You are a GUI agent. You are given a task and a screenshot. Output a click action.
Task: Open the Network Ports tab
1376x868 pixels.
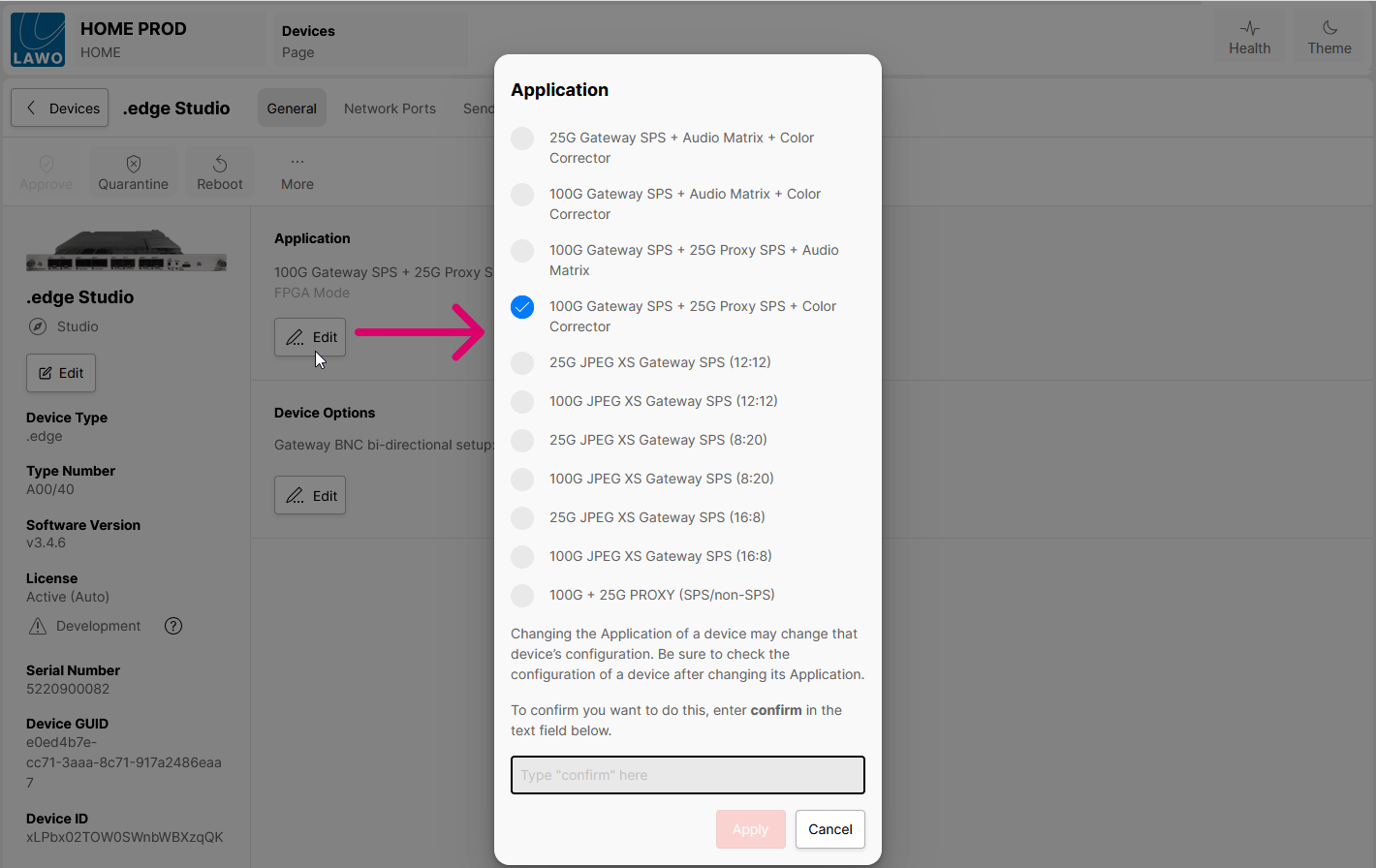(390, 108)
